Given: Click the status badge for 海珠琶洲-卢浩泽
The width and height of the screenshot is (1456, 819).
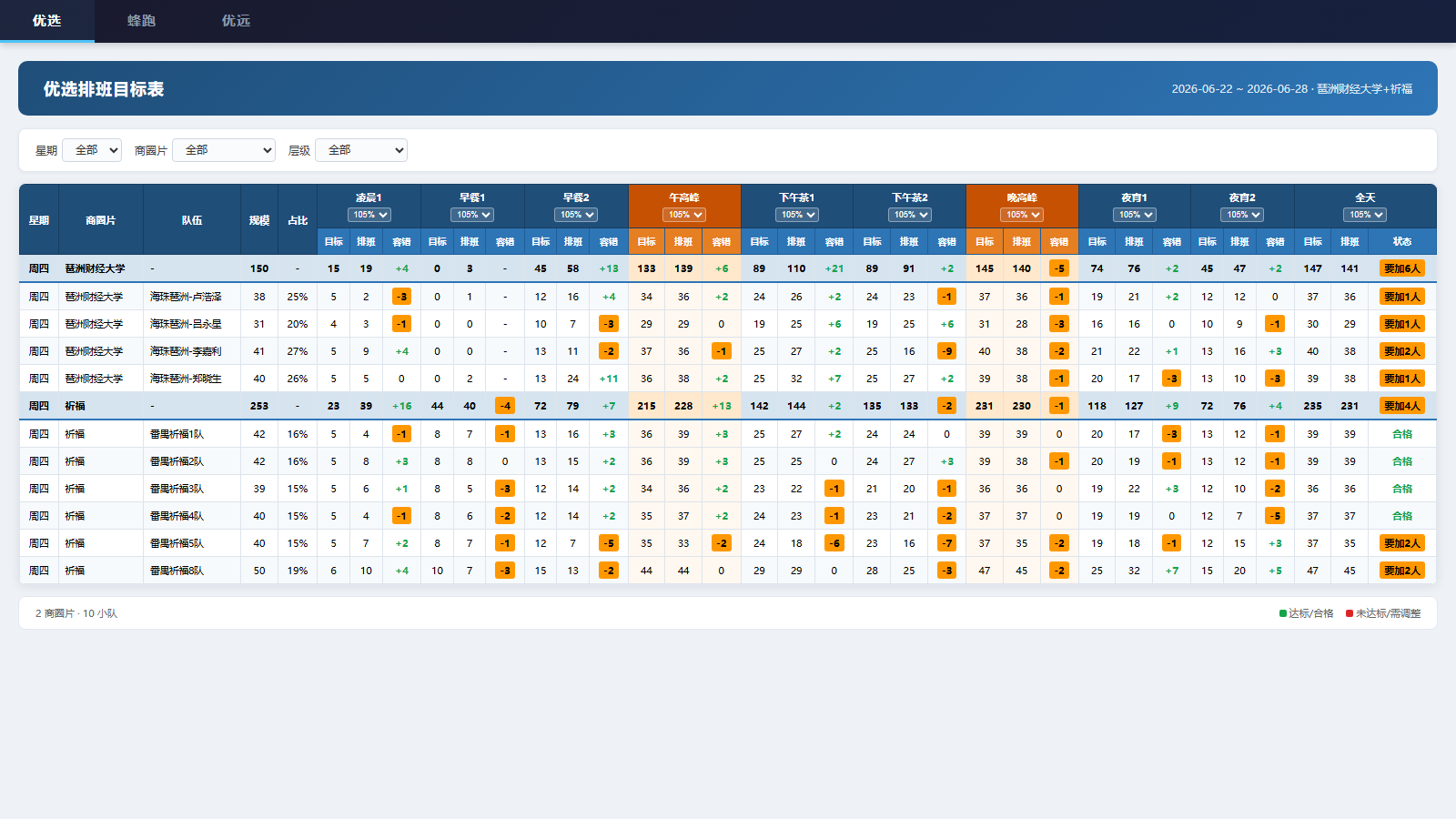Looking at the screenshot, I should 1402,297.
